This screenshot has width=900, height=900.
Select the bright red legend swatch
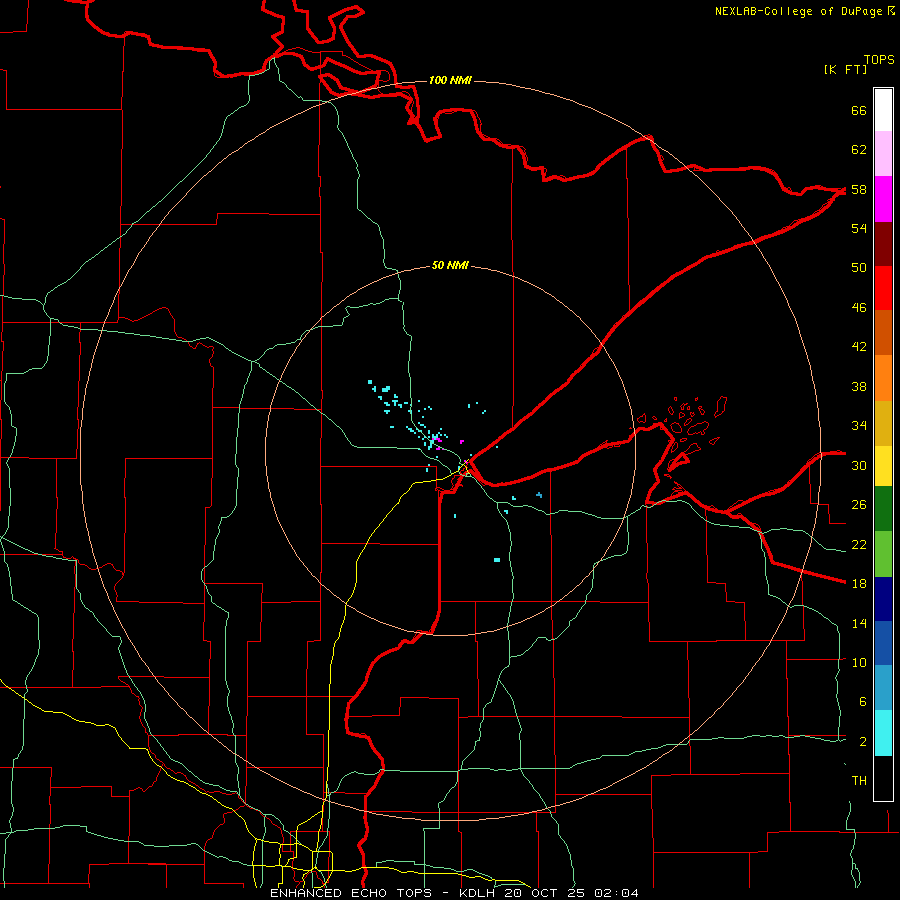click(x=883, y=288)
